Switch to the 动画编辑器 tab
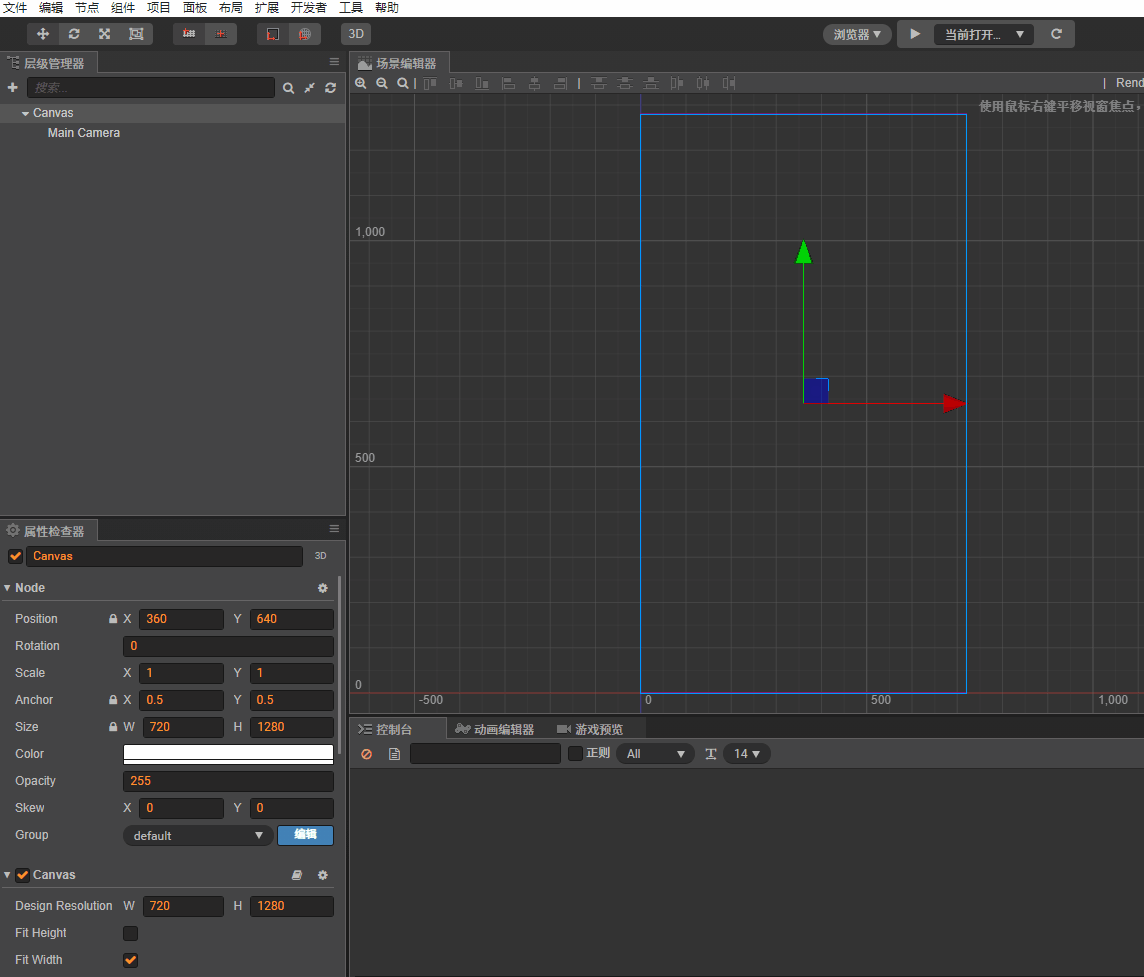The image size is (1144, 977). coord(494,729)
